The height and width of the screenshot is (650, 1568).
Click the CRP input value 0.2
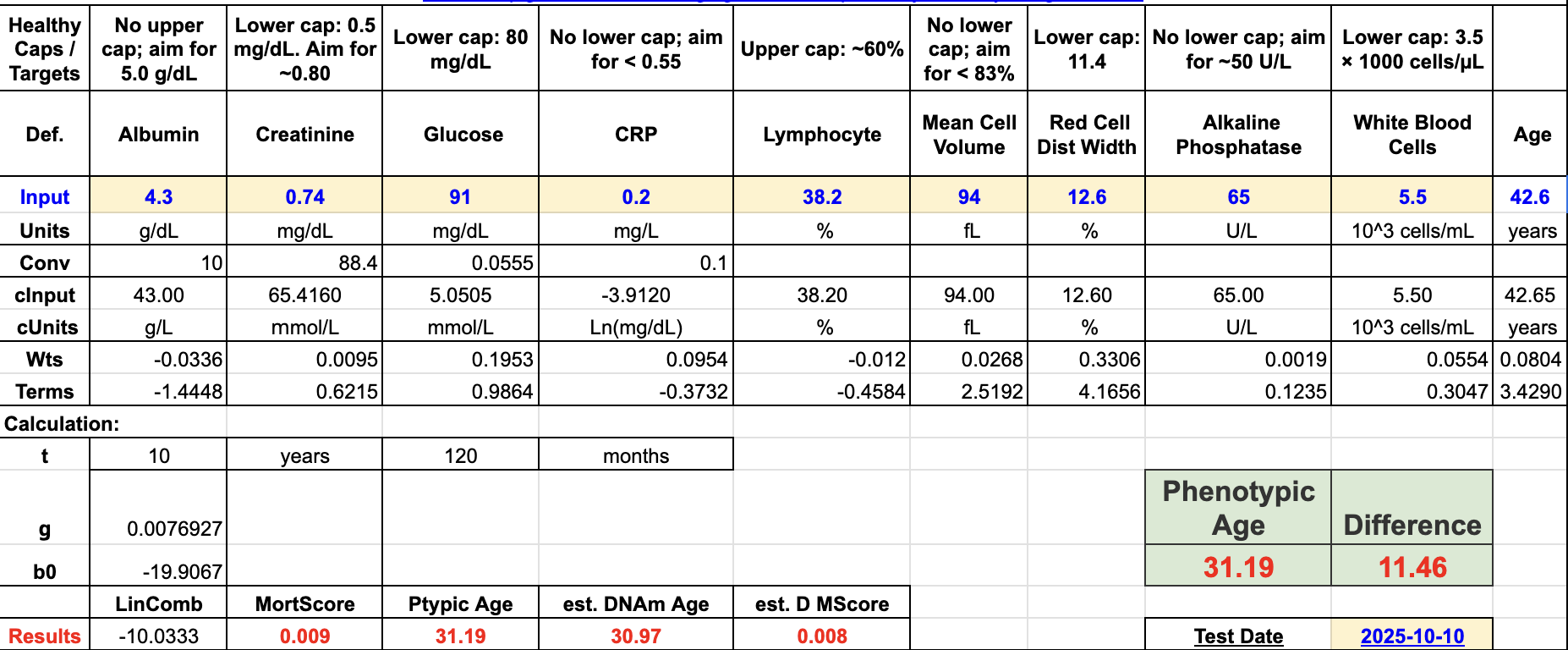point(635,196)
